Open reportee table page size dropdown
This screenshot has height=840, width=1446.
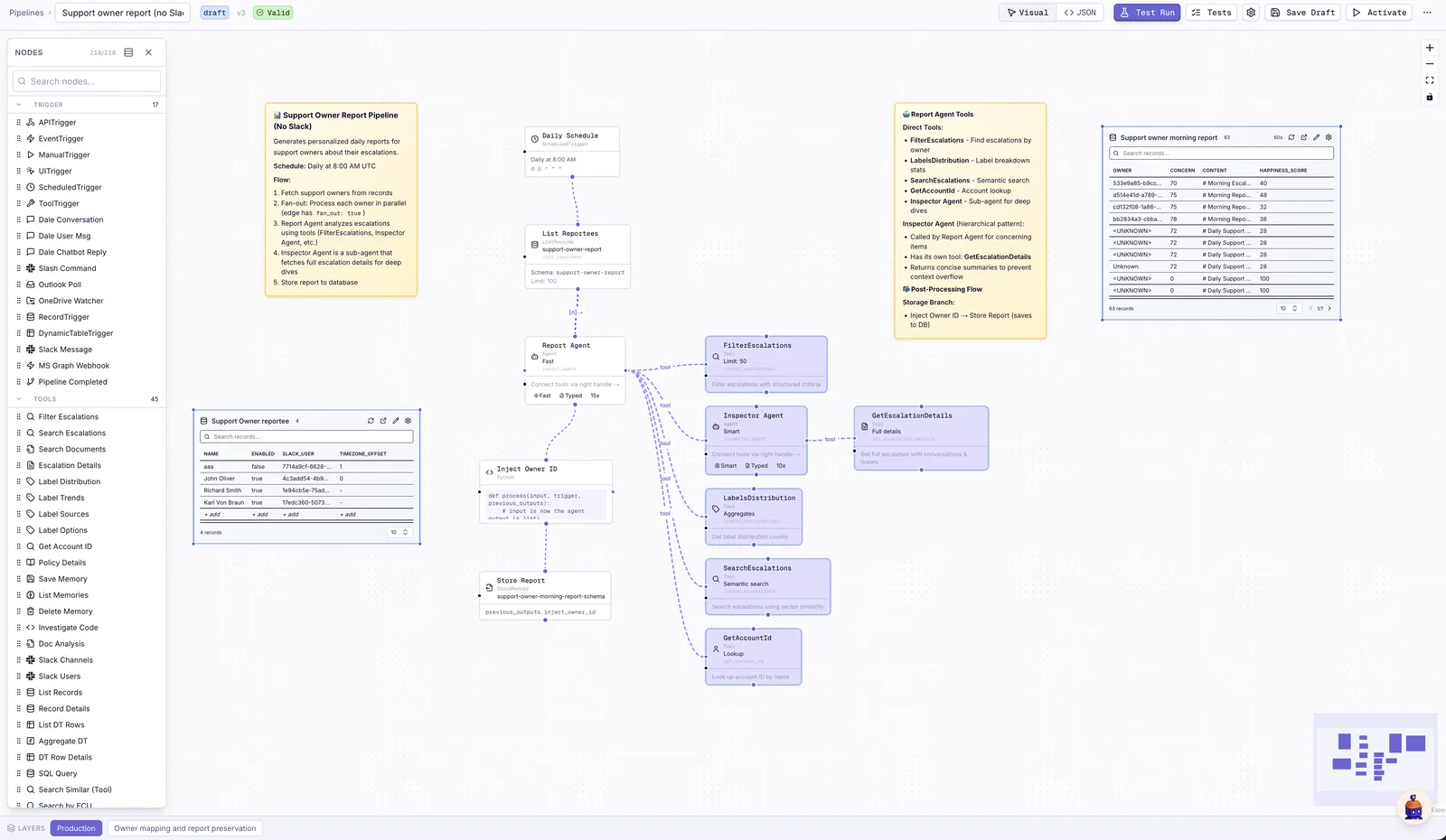click(x=399, y=533)
